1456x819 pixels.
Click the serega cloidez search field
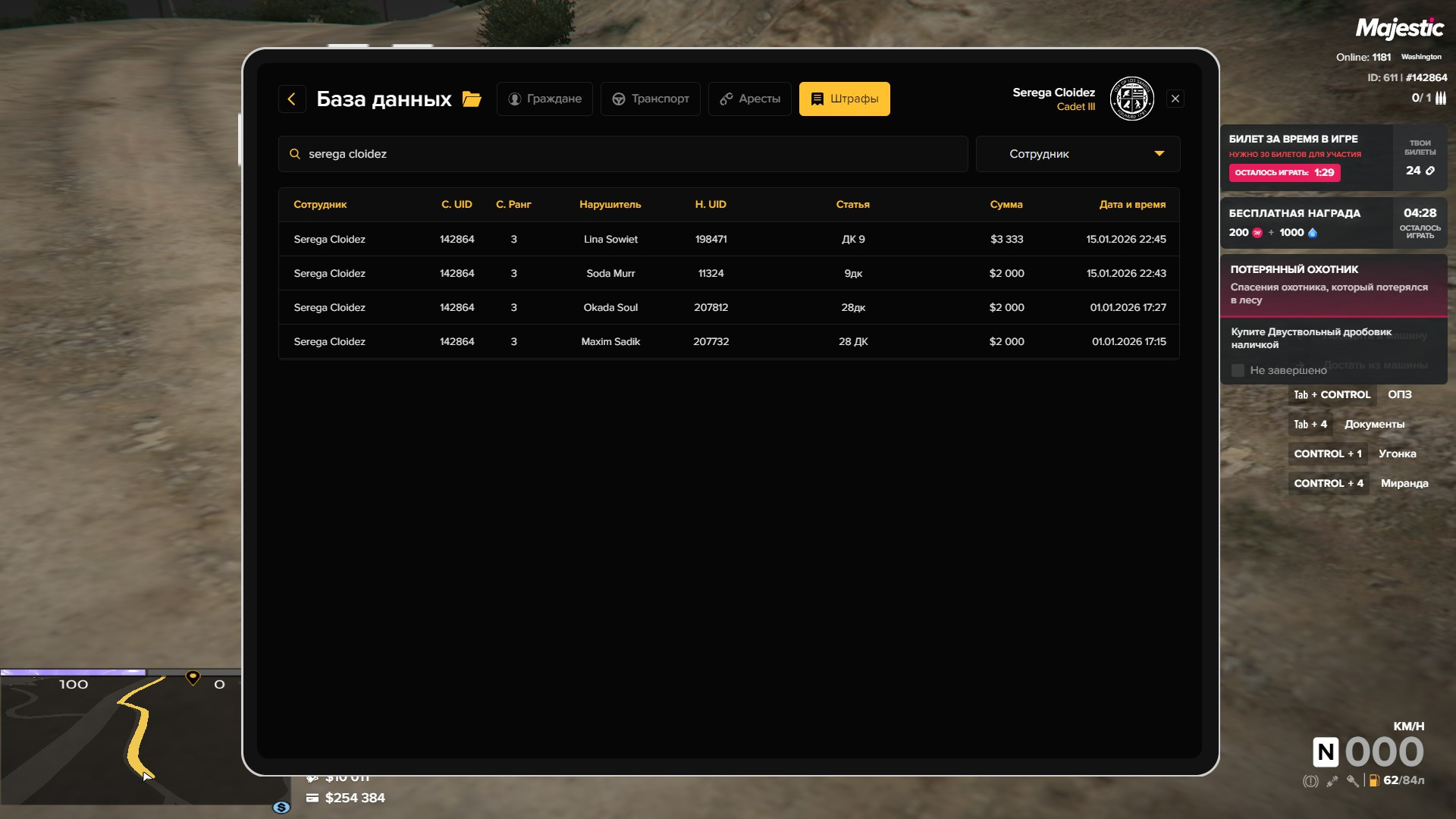[622, 154]
